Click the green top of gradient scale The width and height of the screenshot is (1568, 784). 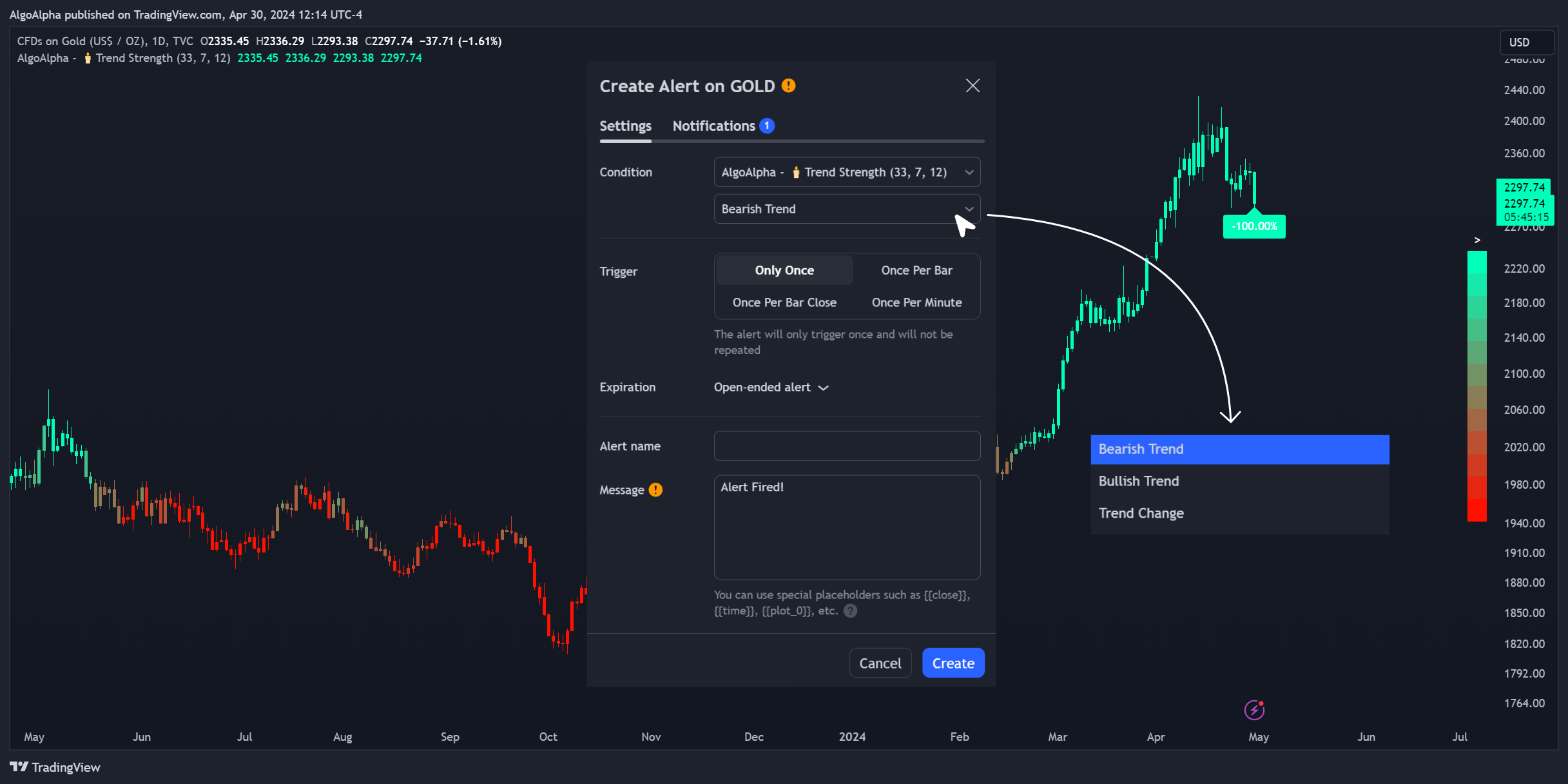(x=1476, y=262)
